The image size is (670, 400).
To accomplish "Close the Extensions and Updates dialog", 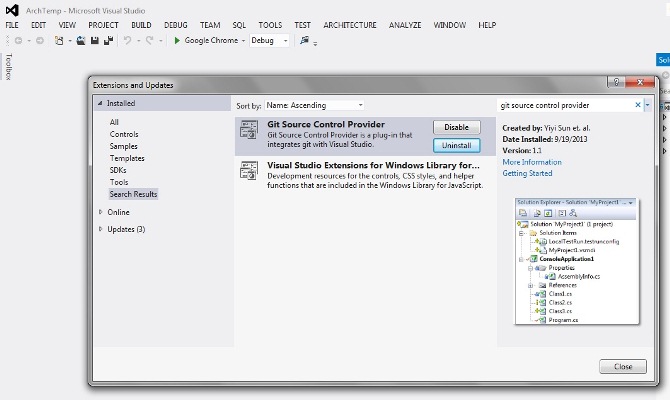I will pos(623,367).
